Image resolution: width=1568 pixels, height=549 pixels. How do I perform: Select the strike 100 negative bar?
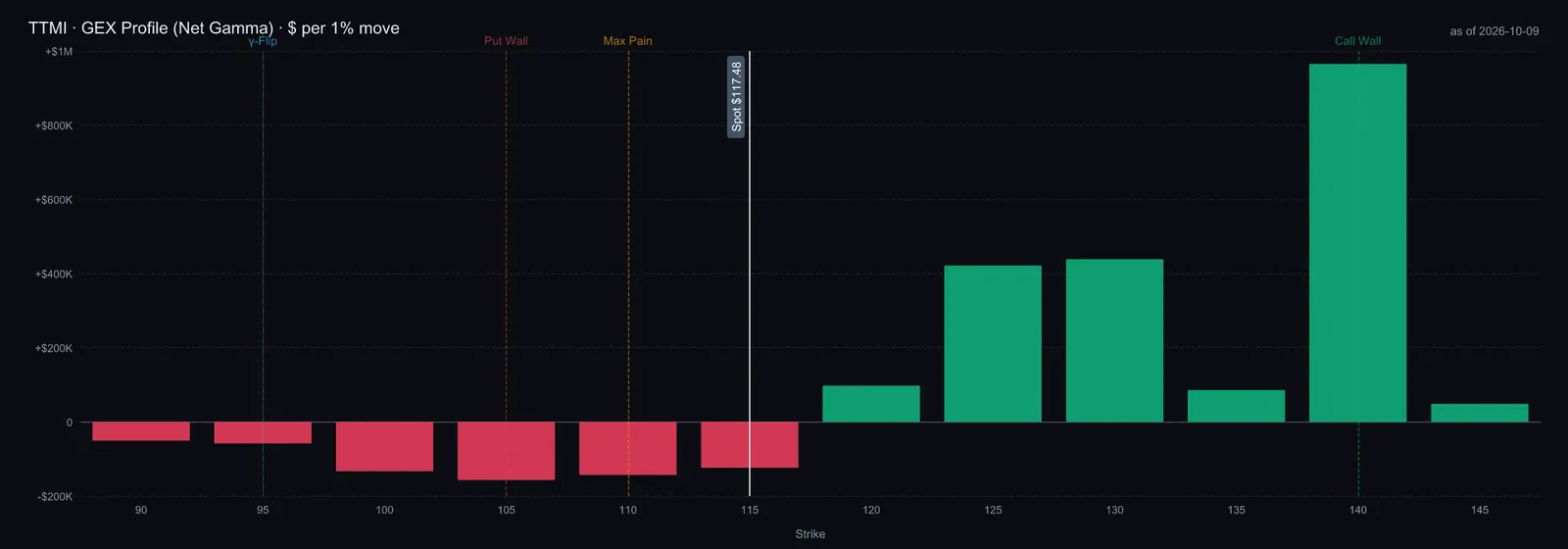pos(384,447)
